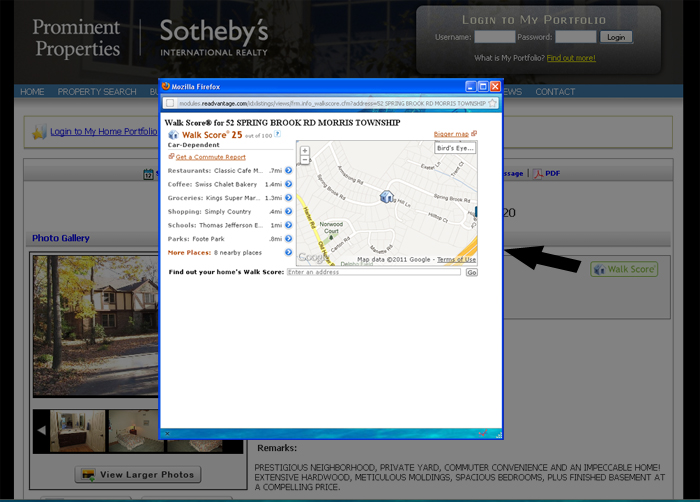
Task: Open the Bigger map link
Action: pyautogui.click(x=452, y=133)
